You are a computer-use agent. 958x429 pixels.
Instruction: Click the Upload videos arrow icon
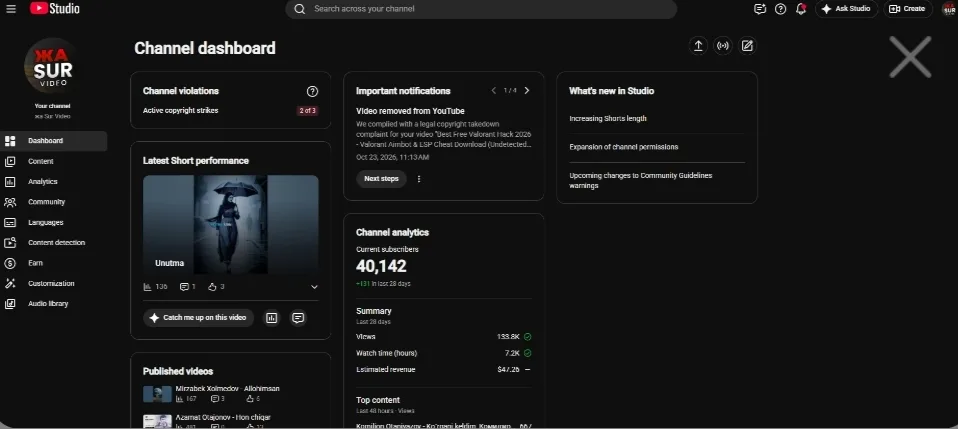698,46
